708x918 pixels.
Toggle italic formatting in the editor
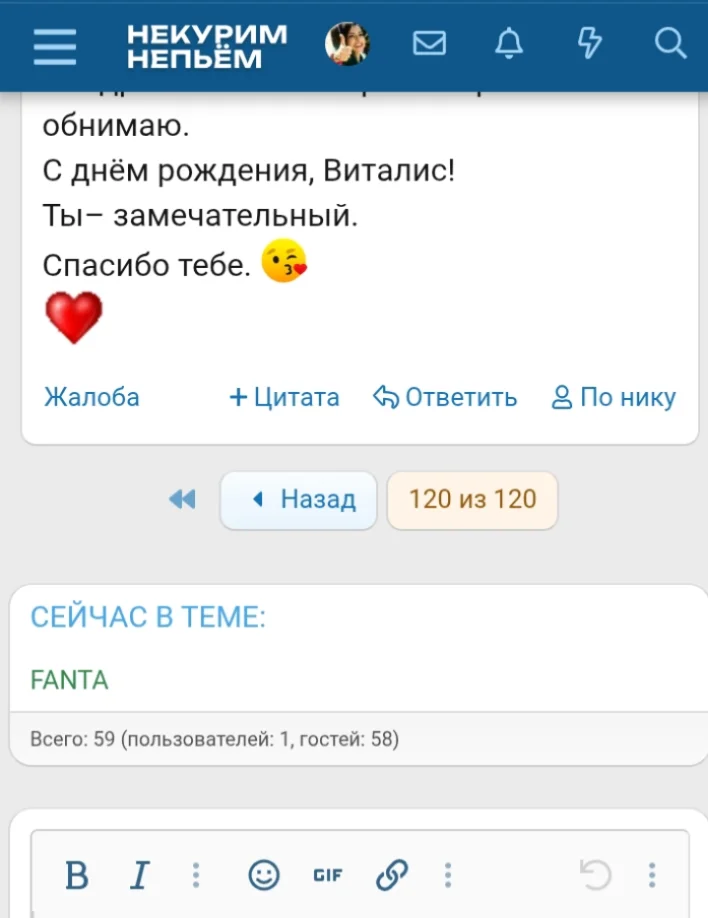[x=140, y=874]
